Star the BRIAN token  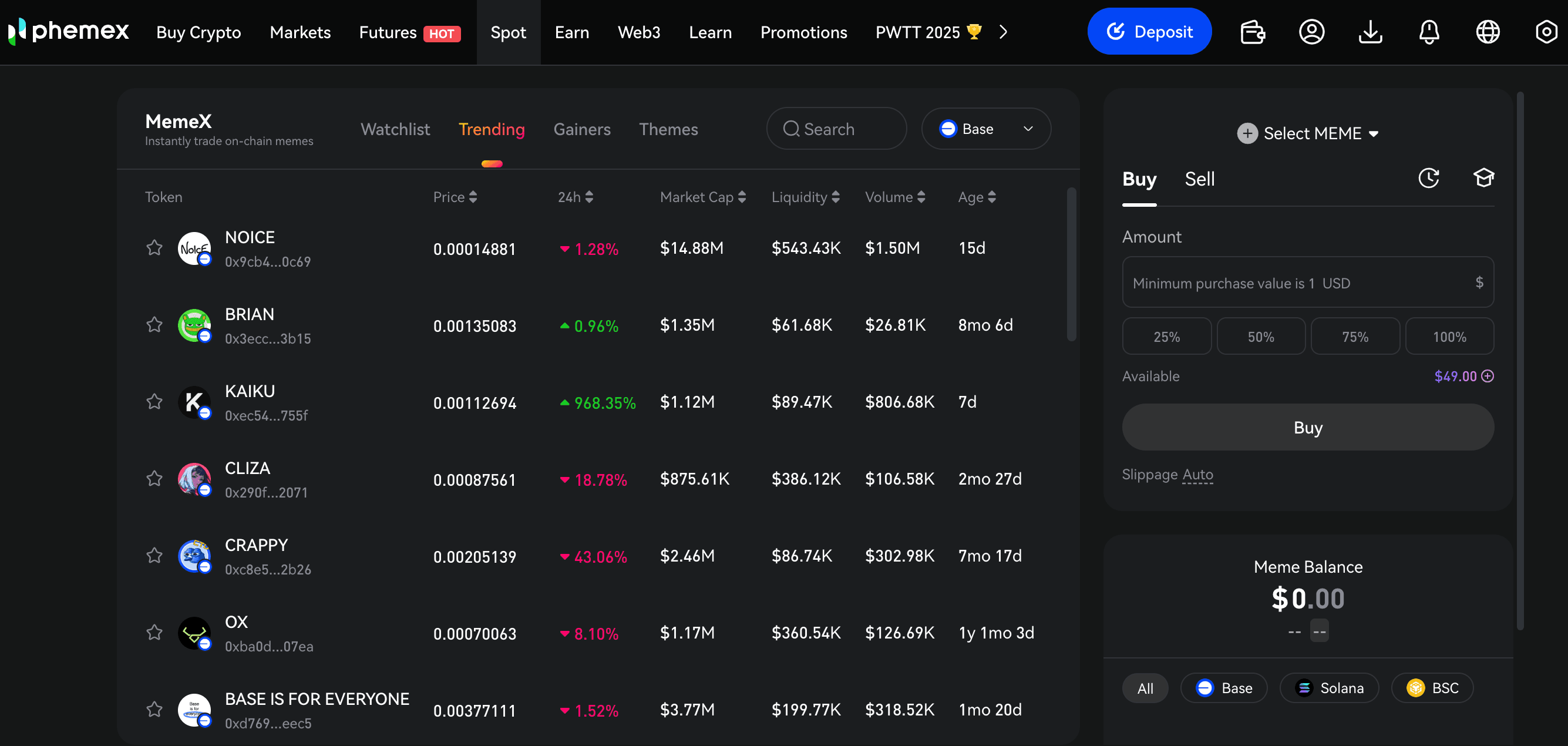(154, 324)
